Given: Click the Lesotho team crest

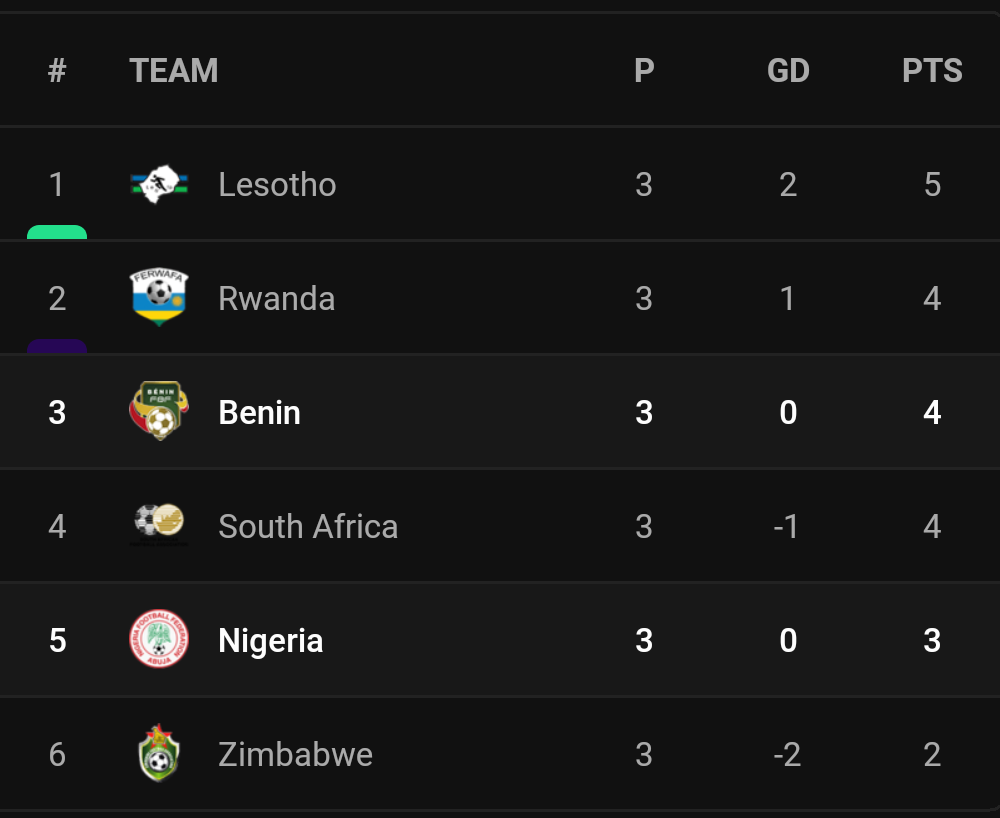Looking at the screenshot, I should 157,184.
